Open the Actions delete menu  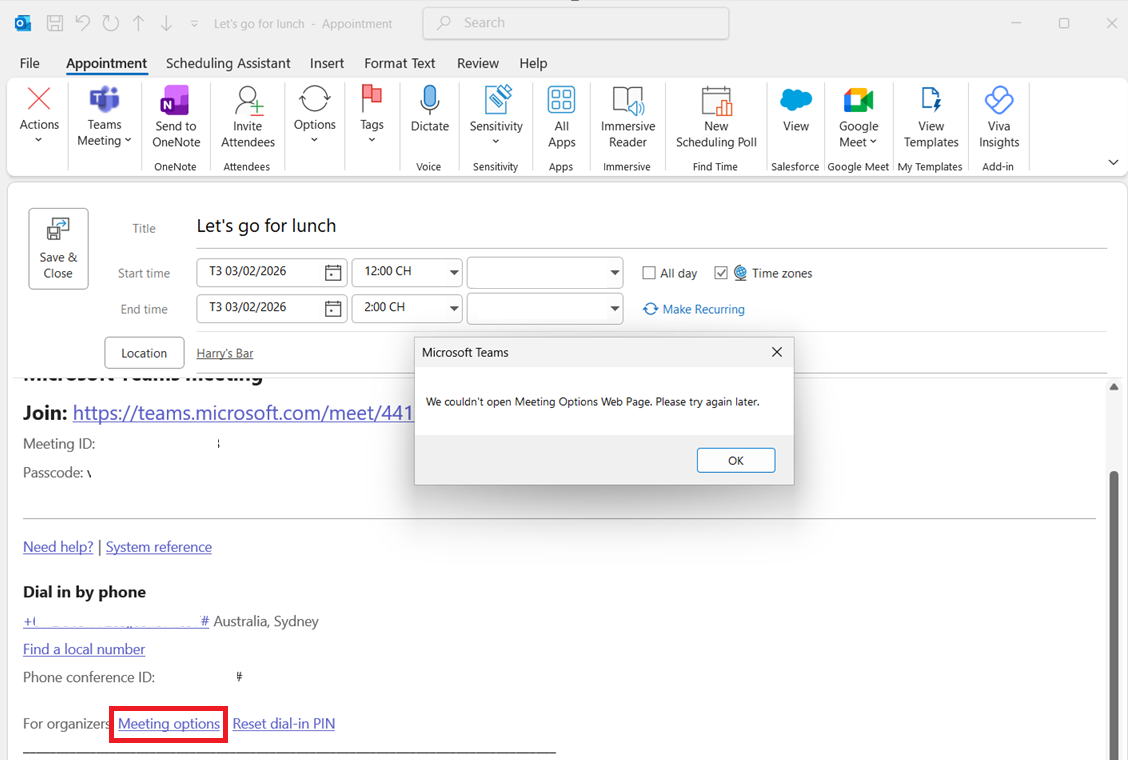(39, 115)
